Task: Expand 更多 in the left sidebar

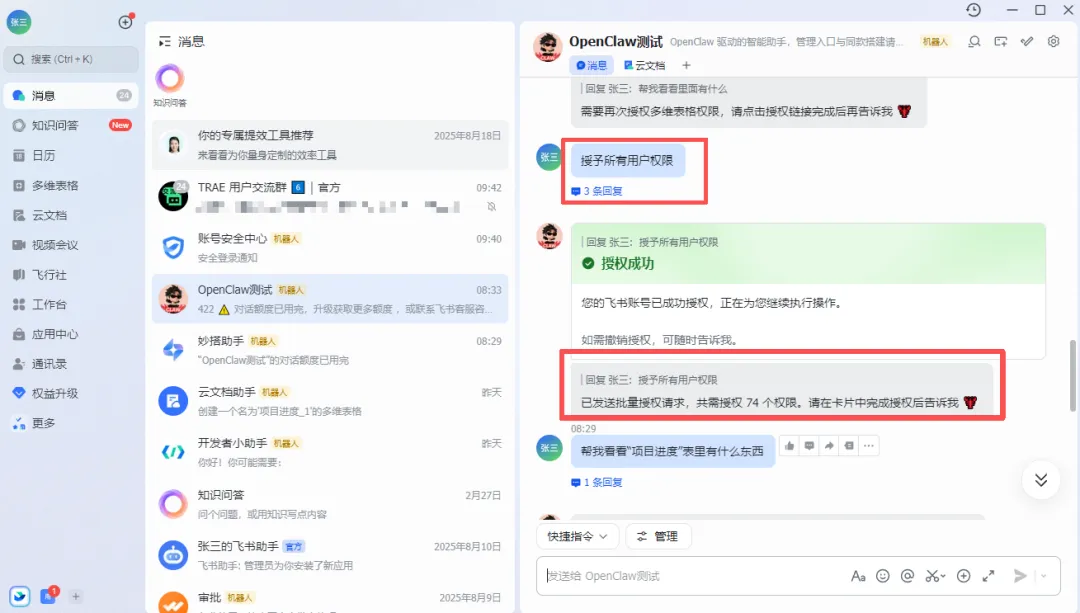Action: 71,423
